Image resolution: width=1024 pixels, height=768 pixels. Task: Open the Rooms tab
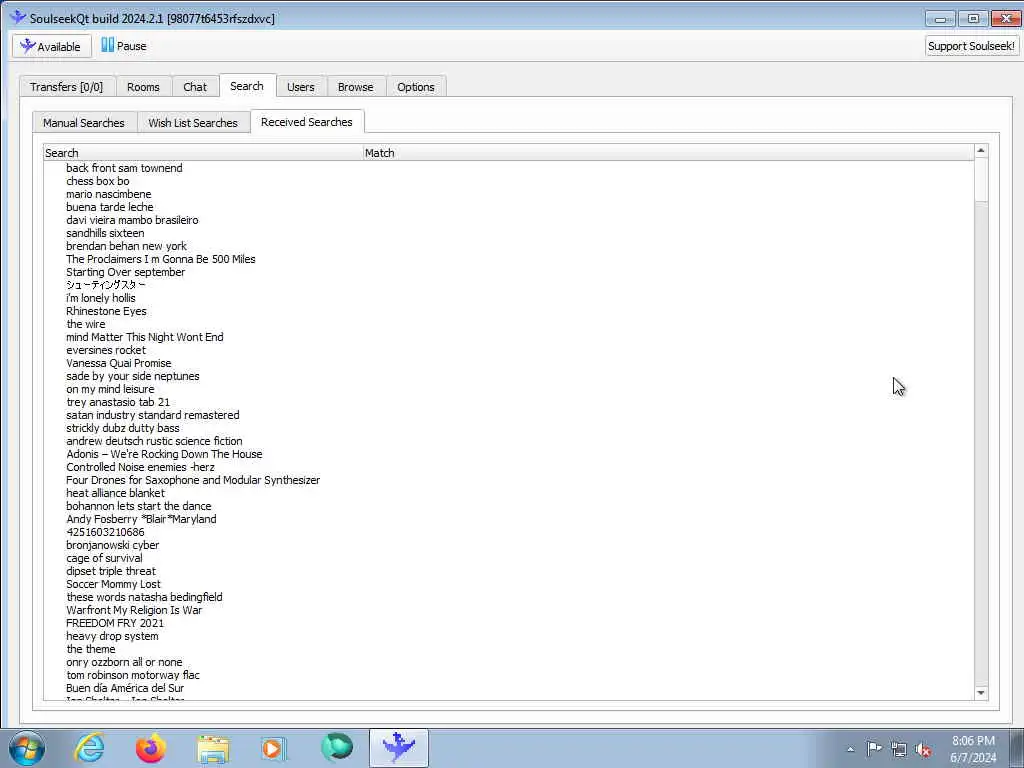143,87
